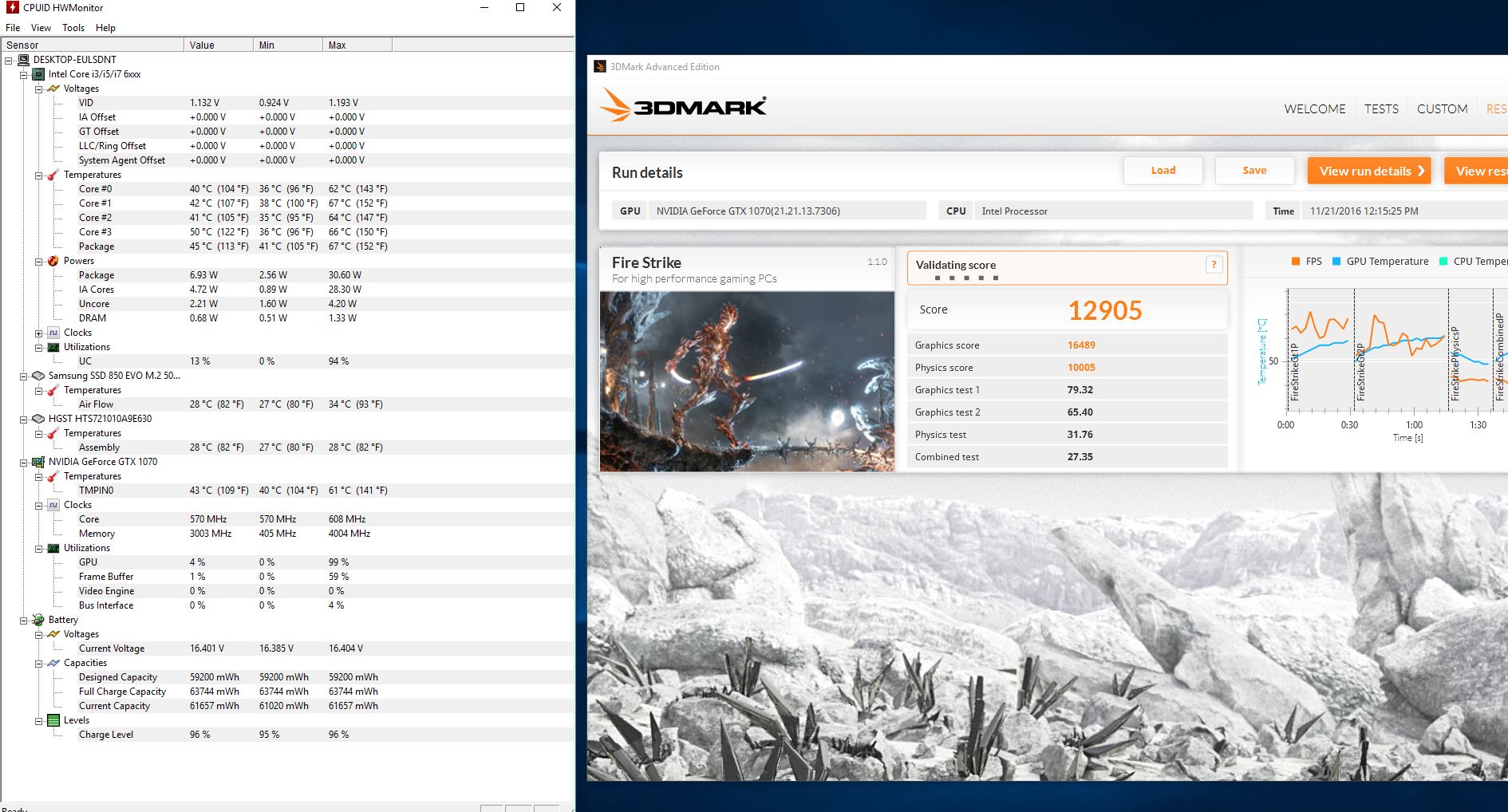Viewport: 1508px width, 812px height.
Task: Click the 3DMark logo
Action: click(x=683, y=105)
